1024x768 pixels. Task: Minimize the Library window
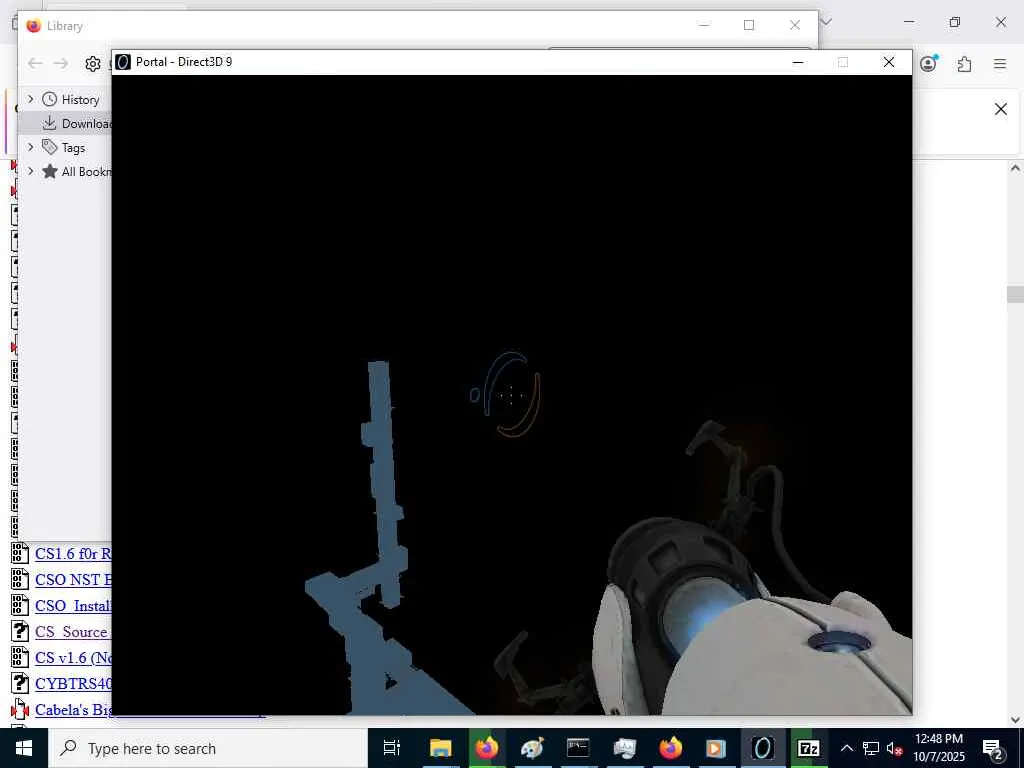click(704, 25)
